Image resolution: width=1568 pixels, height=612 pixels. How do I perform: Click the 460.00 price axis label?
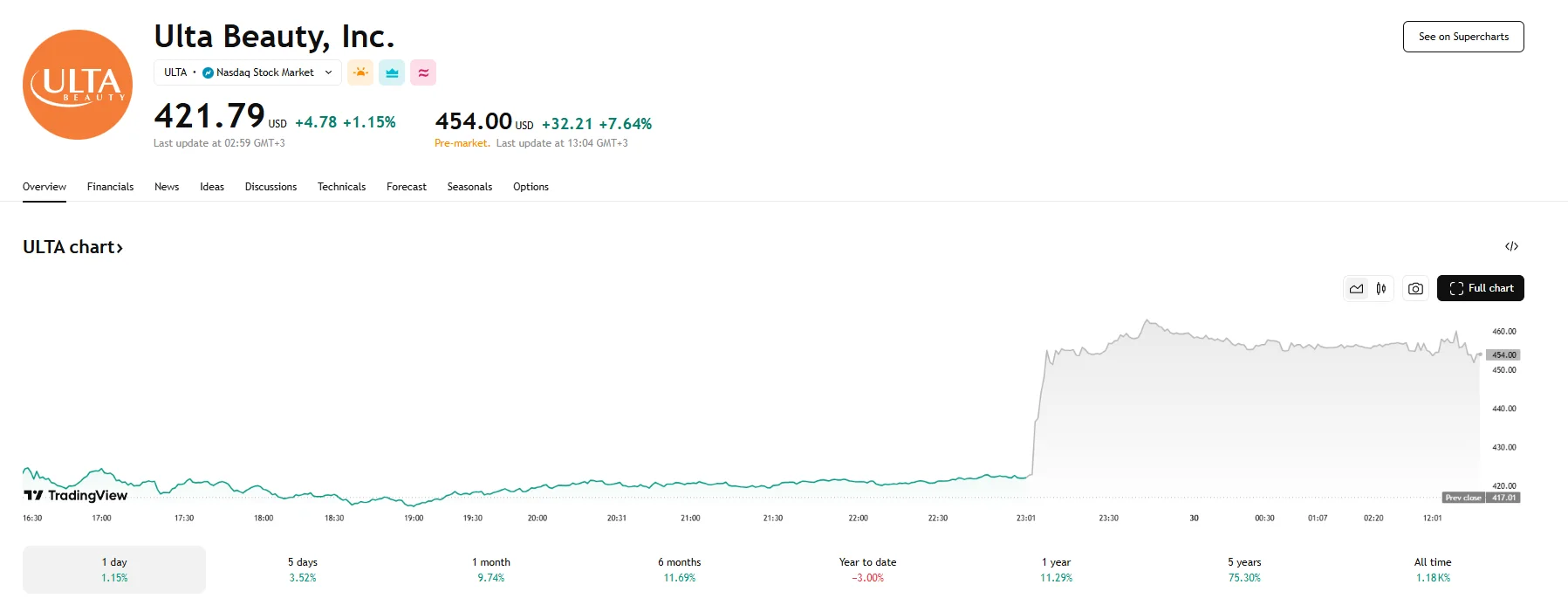[x=1504, y=332]
